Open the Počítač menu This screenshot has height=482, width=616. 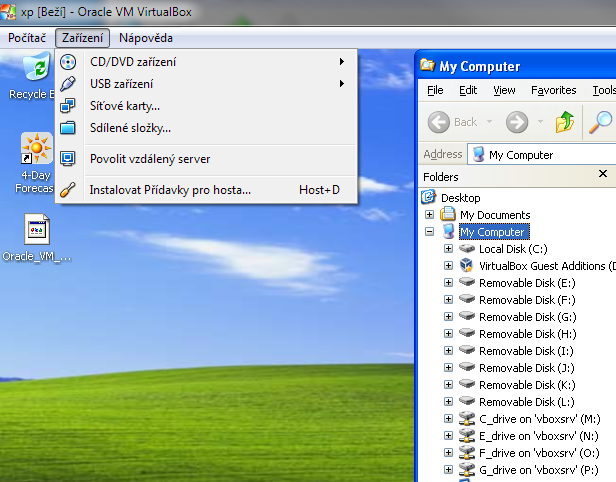coord(27,38)
